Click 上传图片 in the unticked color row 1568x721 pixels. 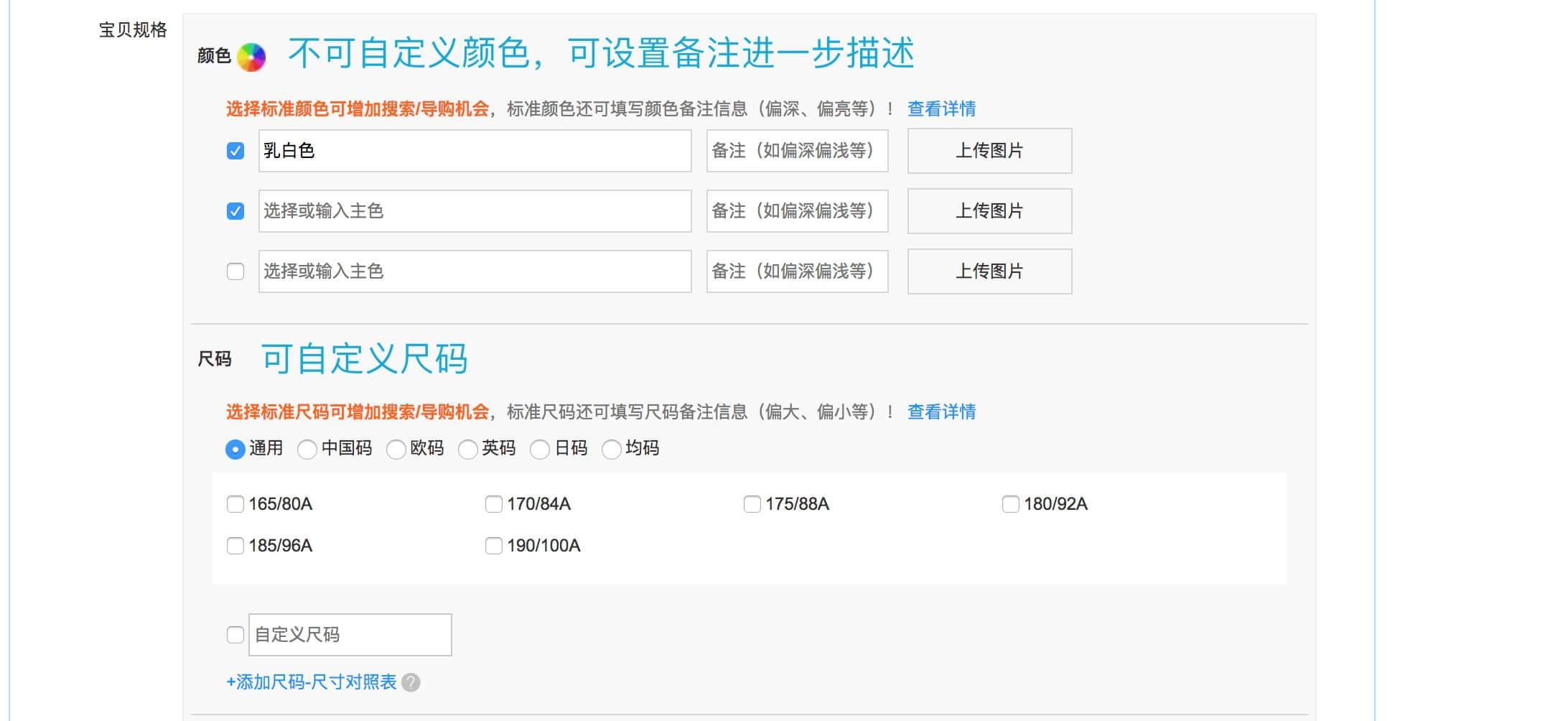click(x=990, y=271)
